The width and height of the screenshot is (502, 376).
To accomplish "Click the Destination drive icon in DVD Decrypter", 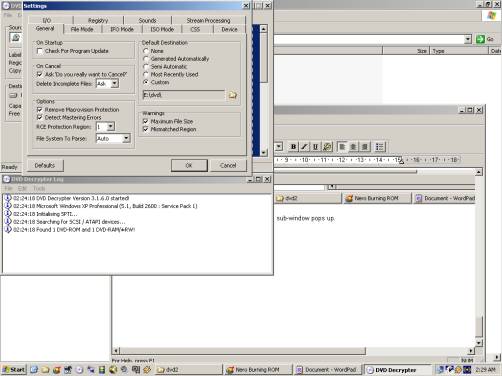I will coord(13,95).
